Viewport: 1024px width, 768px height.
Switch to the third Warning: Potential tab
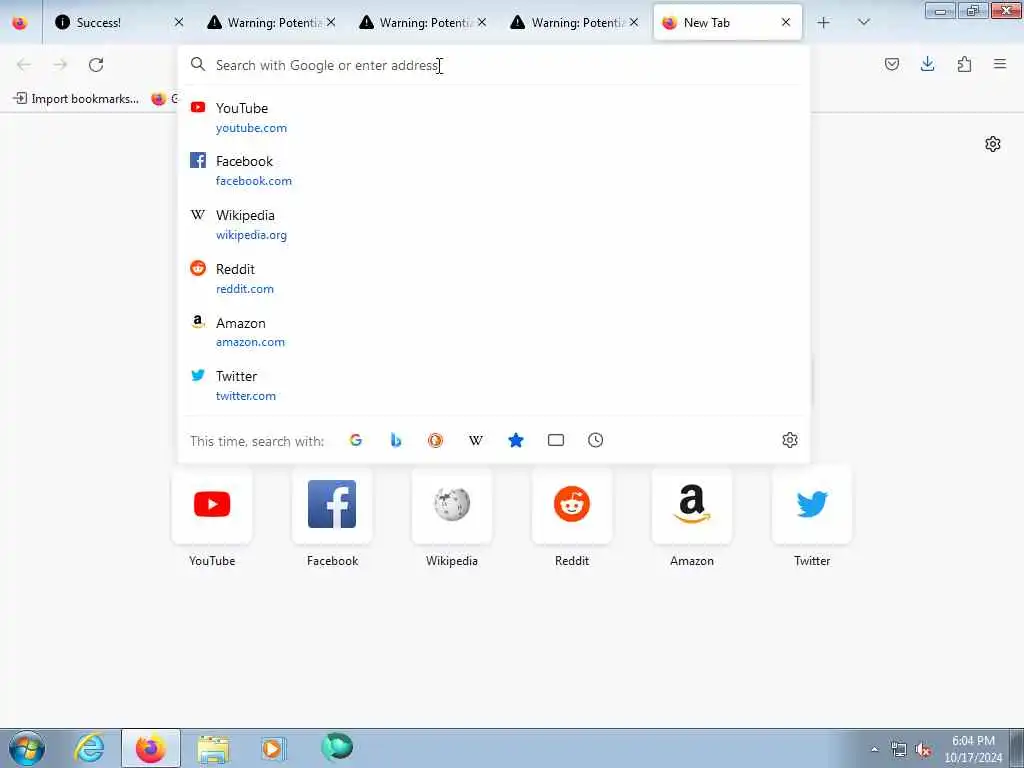[x=575, y=22]
